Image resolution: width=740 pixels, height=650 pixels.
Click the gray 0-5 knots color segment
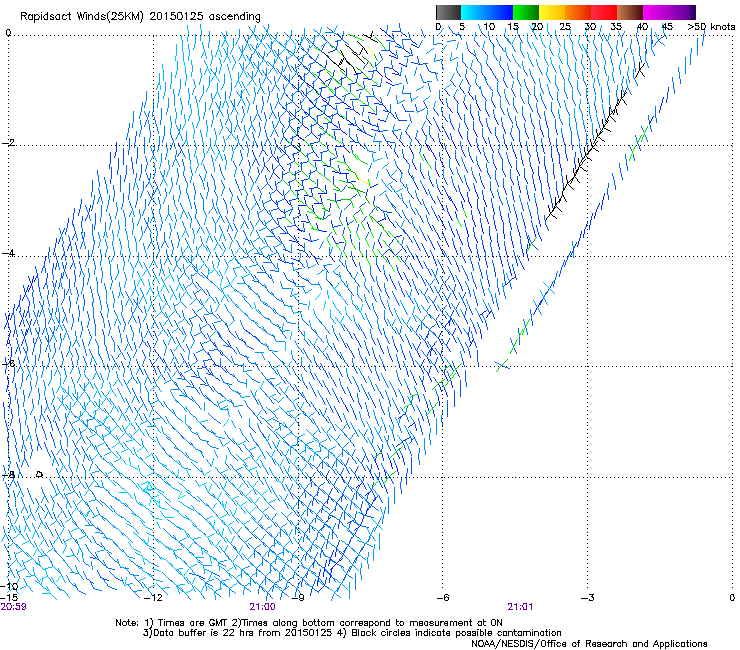click(448, 12)
